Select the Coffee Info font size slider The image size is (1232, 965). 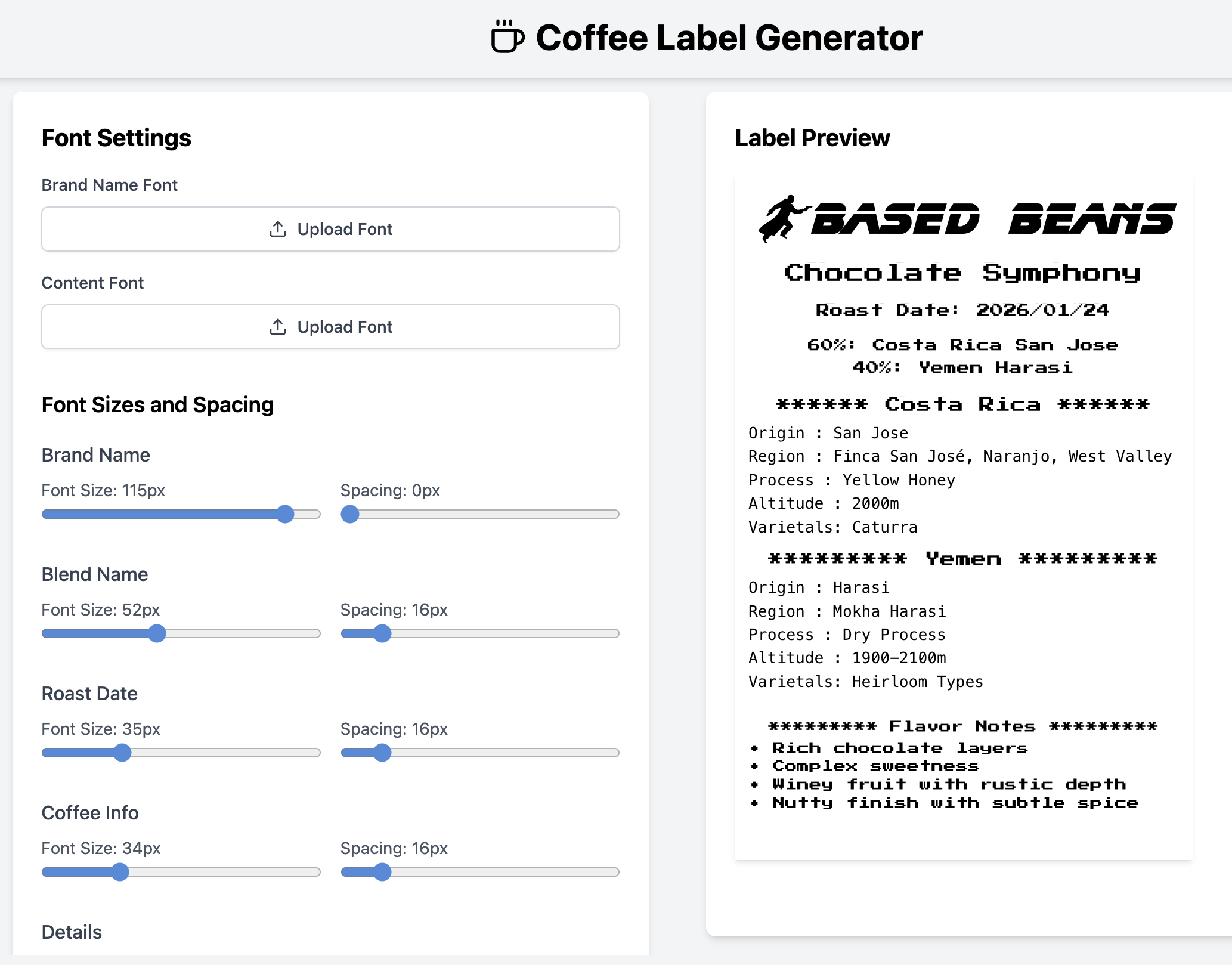(120, 872)
